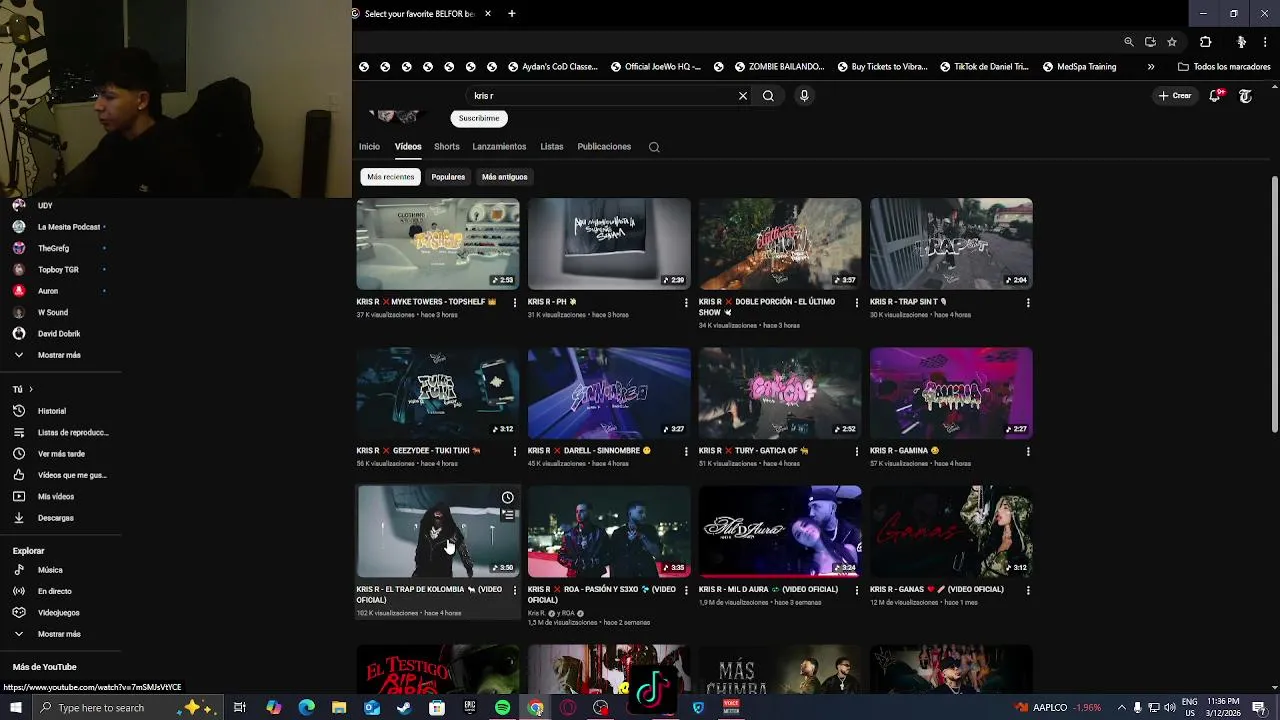Switch to the Lanzamientos channel tab
This screenshot has height=720, width=1280.
point(499,147)
